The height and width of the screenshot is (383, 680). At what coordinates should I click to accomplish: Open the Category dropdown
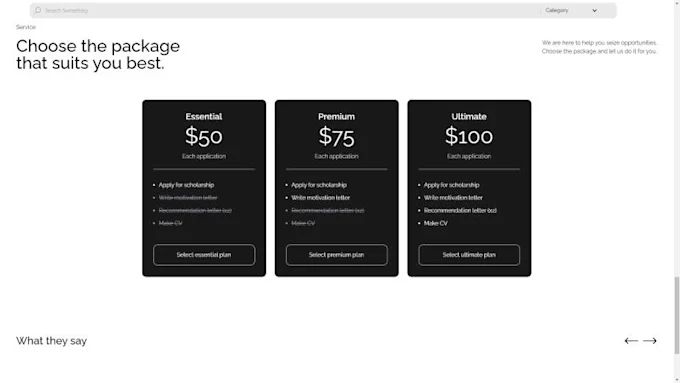click(571, 10)
